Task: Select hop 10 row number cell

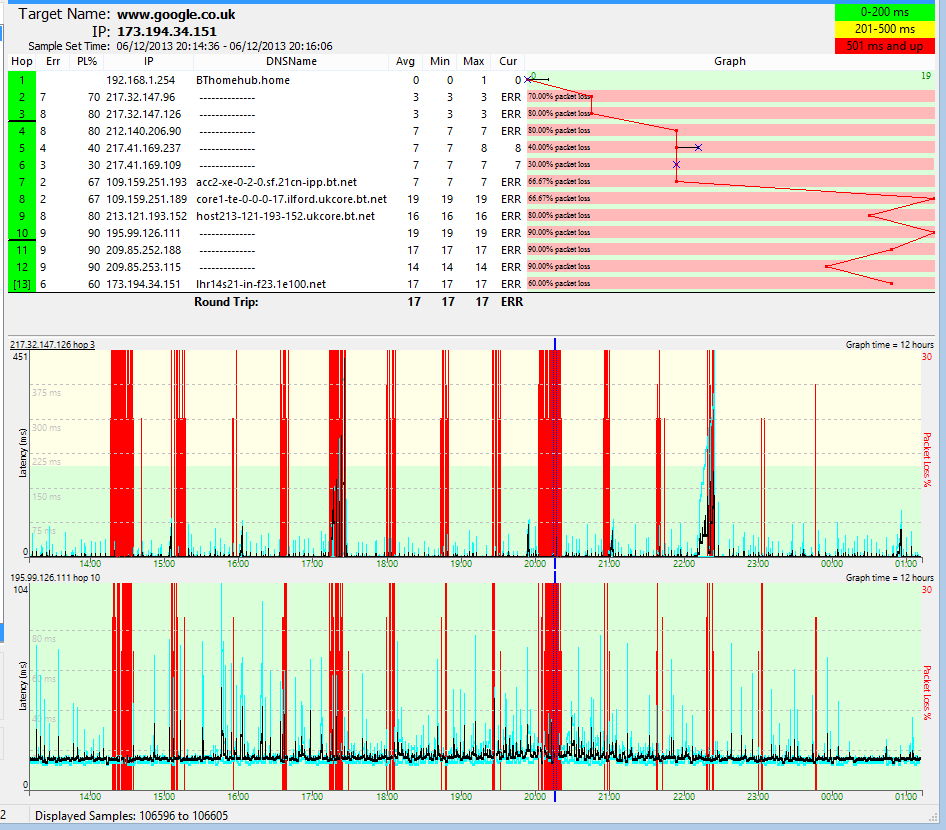Action: (x=22, y=233)
